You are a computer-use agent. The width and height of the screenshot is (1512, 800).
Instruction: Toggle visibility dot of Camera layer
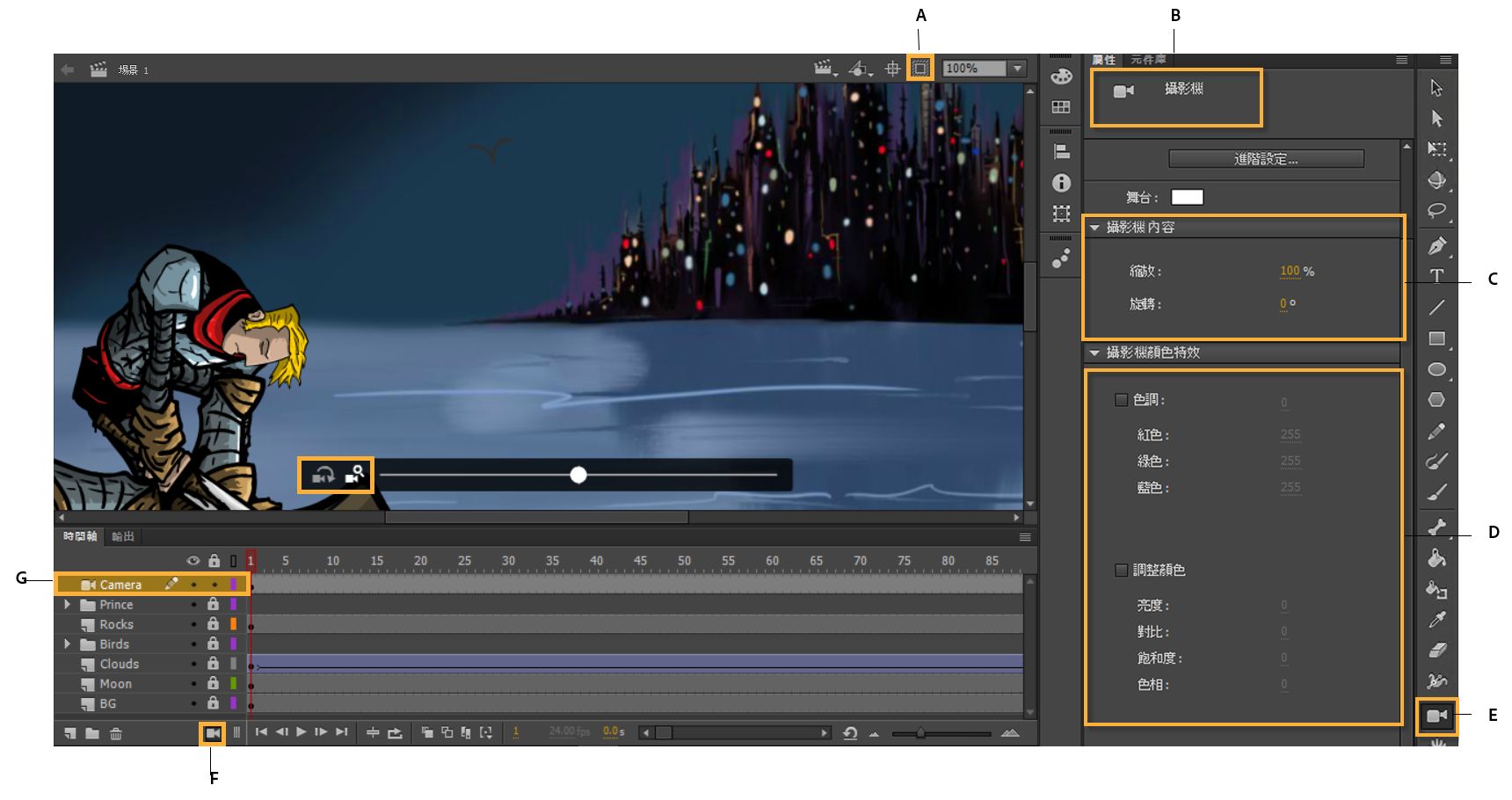click(x=193, y=585)
